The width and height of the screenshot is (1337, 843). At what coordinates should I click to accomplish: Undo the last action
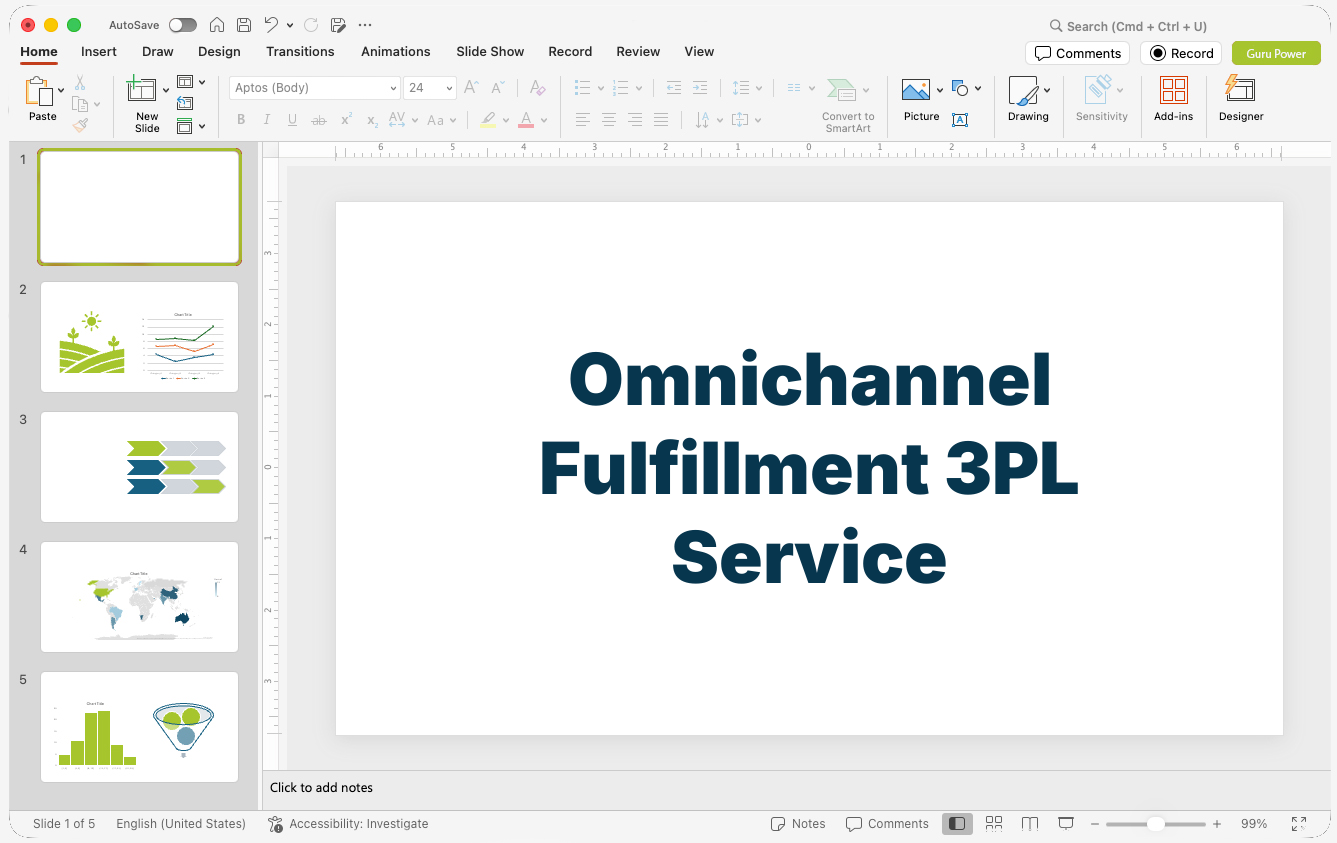coord(271,25)
